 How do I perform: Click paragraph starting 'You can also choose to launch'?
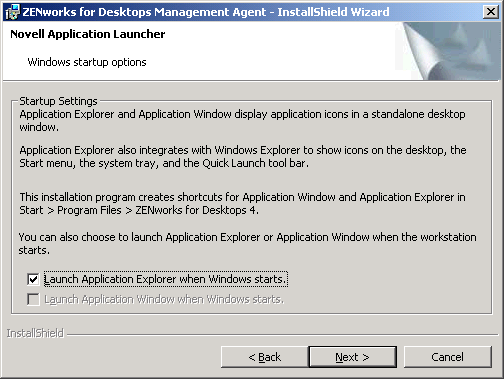[x=247, y=244]
